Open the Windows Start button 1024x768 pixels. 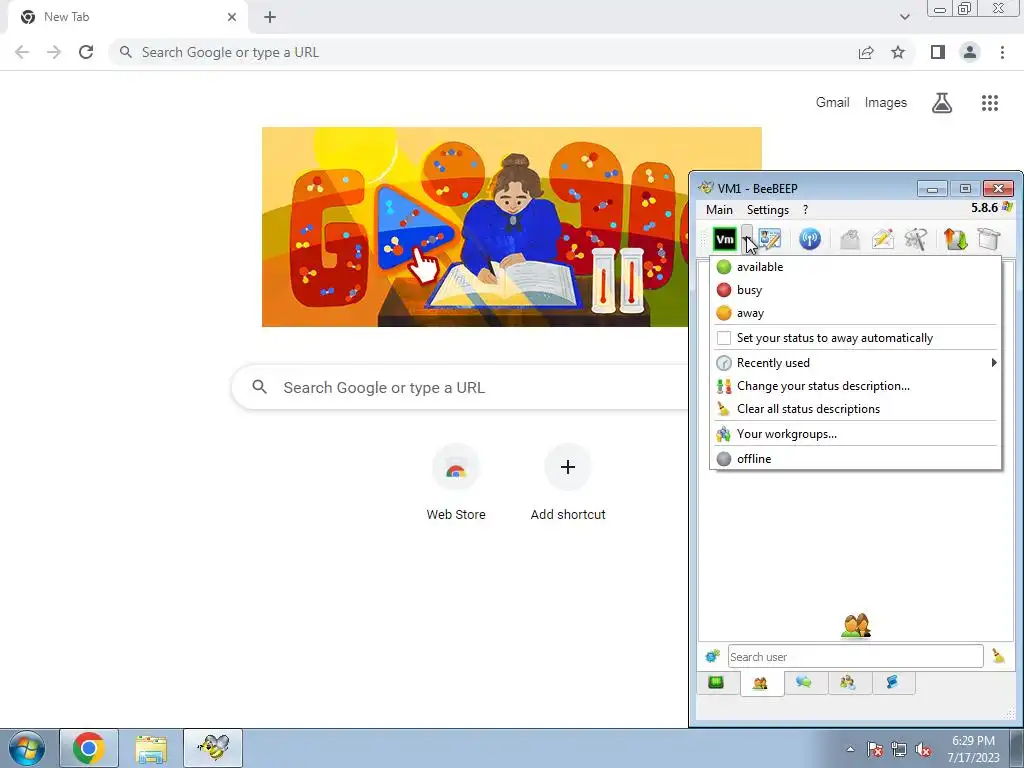coord(26,748)
